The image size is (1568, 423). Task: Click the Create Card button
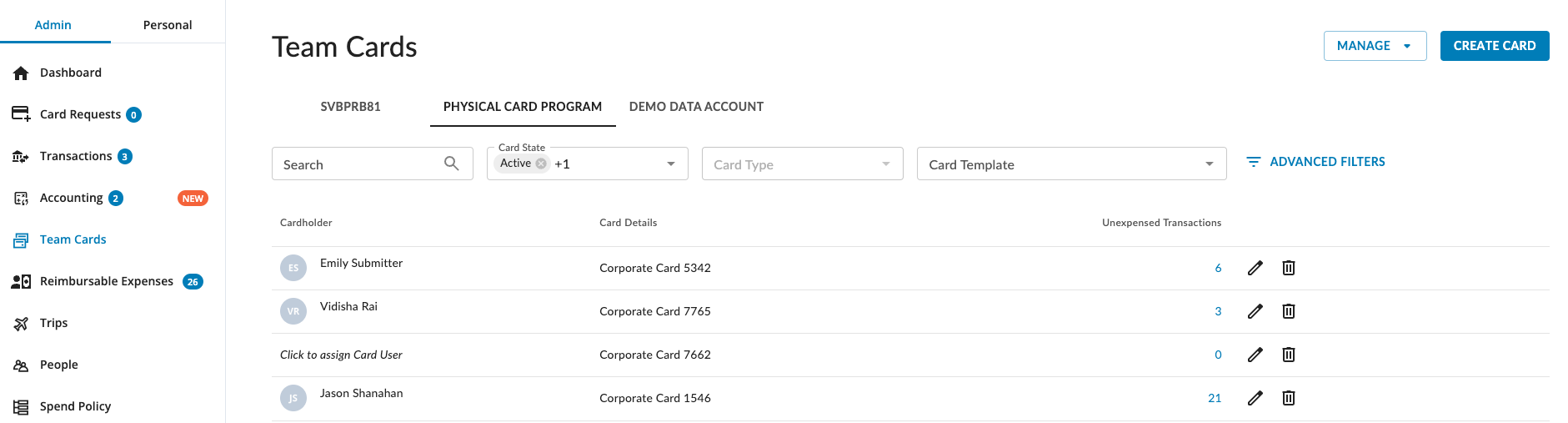(1494, 46)
